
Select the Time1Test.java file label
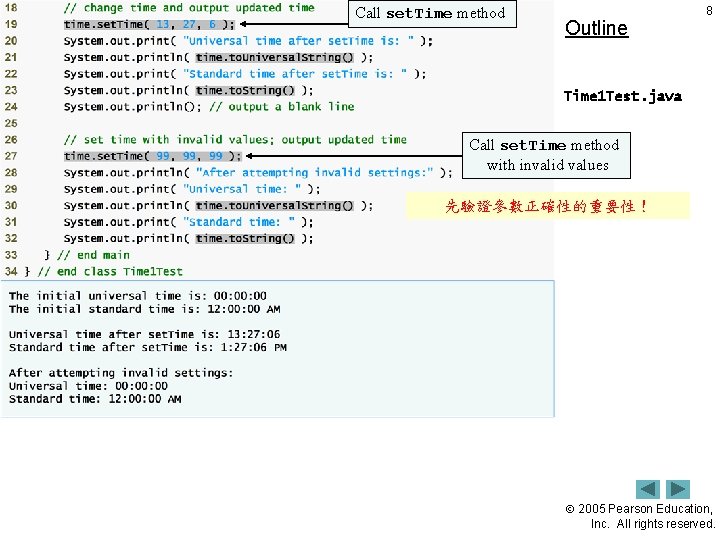point(623,96)
